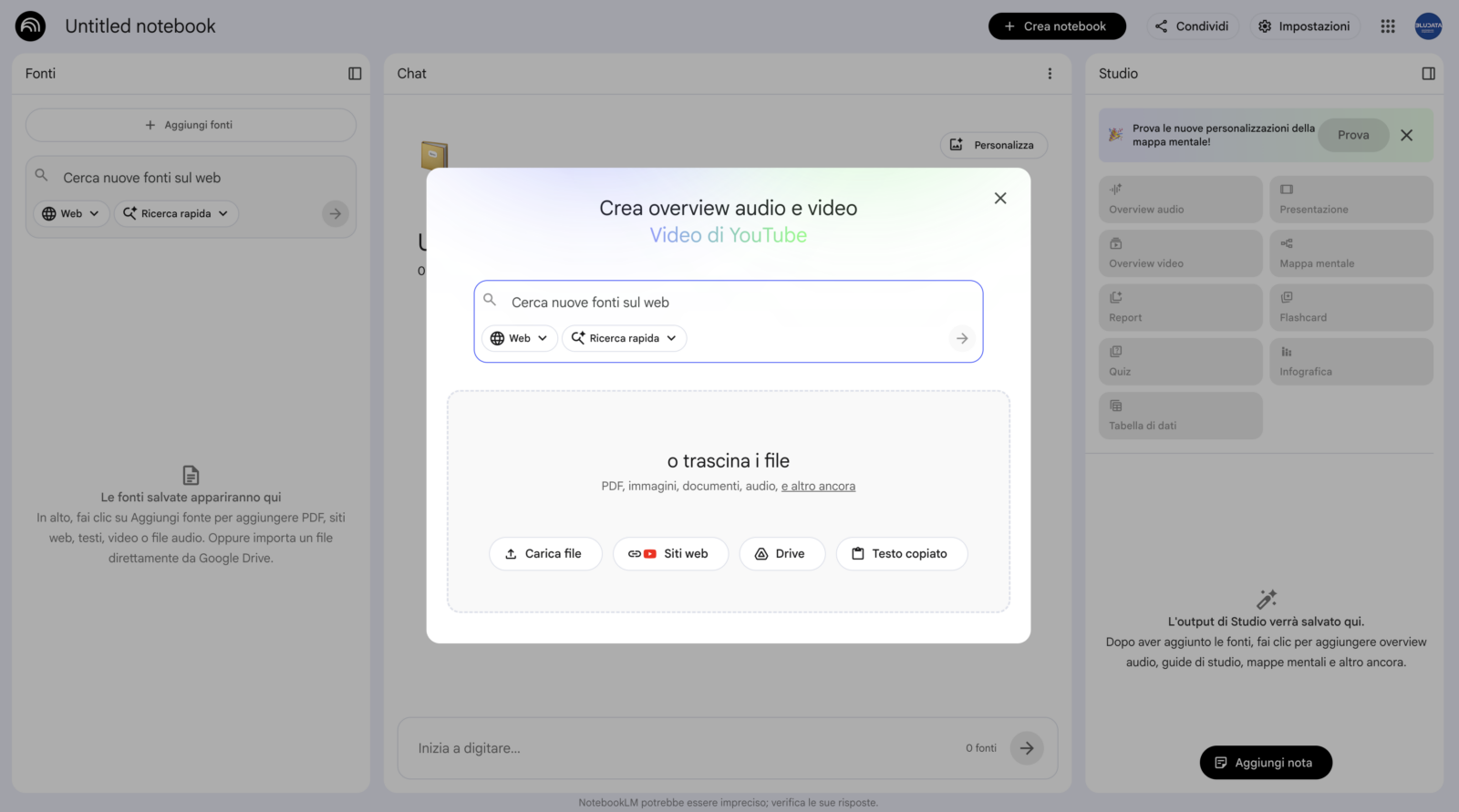Click the notebook emoji icon in Chat
Image resolution: width=1459 pixels, height=812 pixels.
click(x=434, y=155)
